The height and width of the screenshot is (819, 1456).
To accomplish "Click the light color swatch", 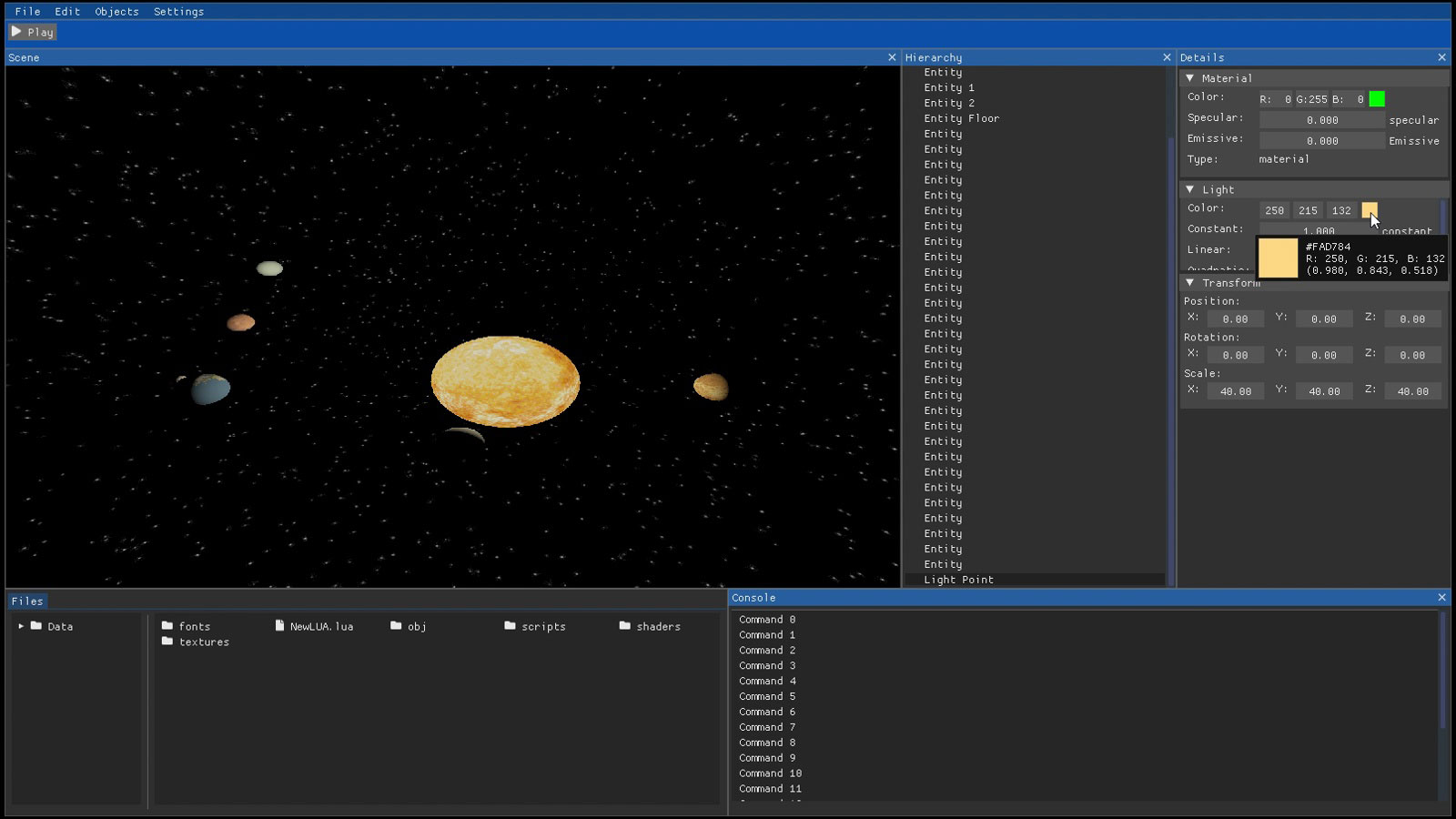I will click(x=1369, y=210).
